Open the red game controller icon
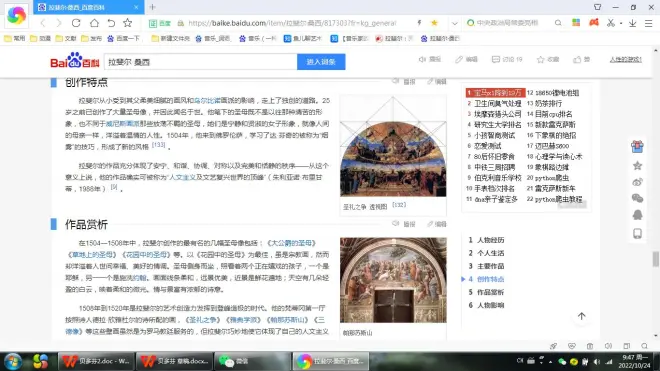Viewport: 660px width, 371px height. [x=594, y=23]
